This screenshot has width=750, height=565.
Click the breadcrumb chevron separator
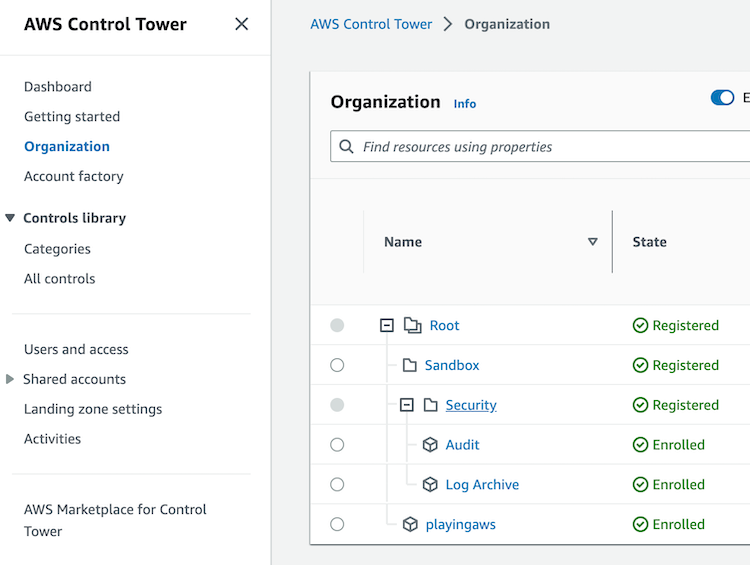448,24
